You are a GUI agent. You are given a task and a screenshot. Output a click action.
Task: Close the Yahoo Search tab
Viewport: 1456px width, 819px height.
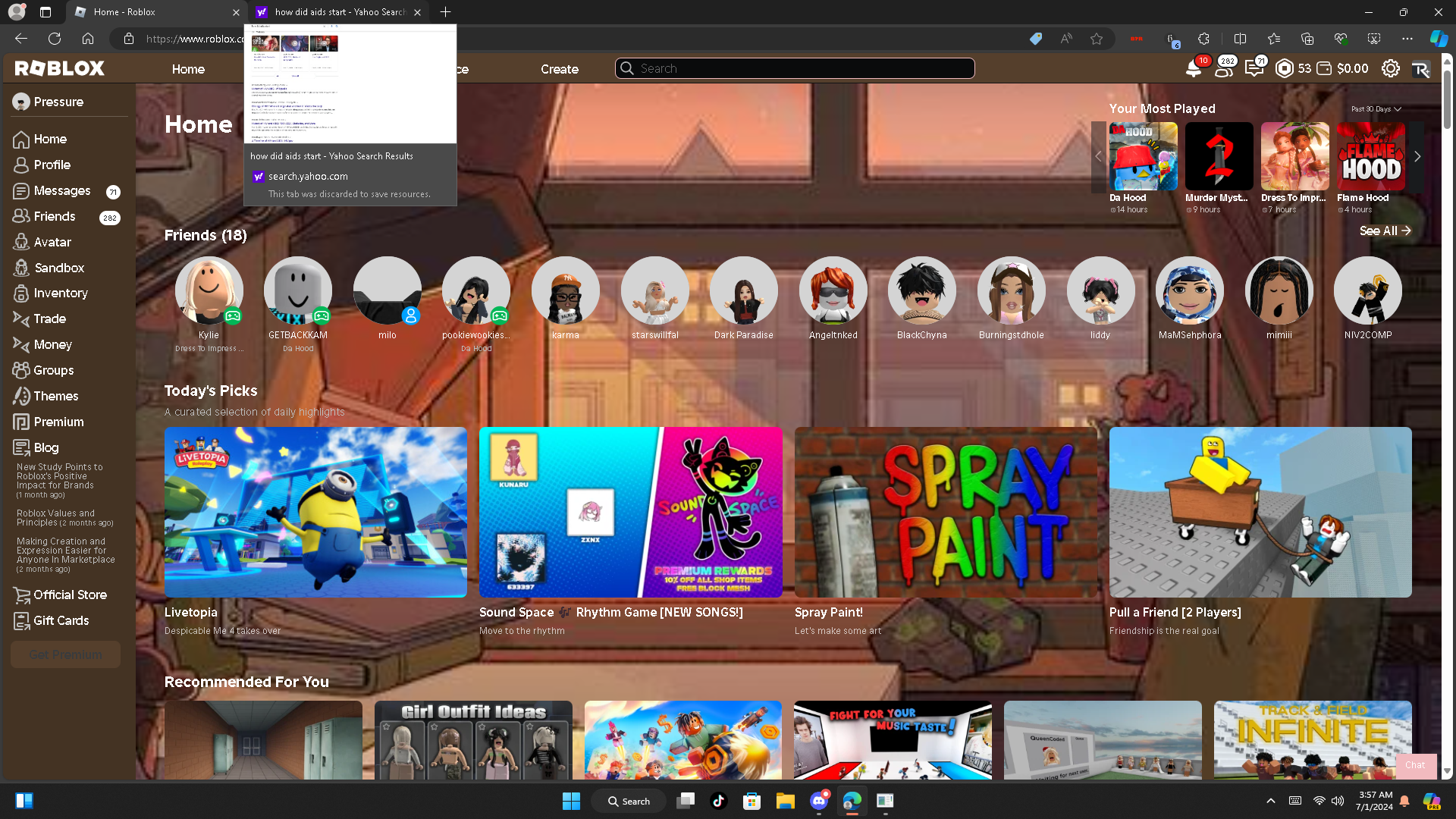[x=417, y=12]
